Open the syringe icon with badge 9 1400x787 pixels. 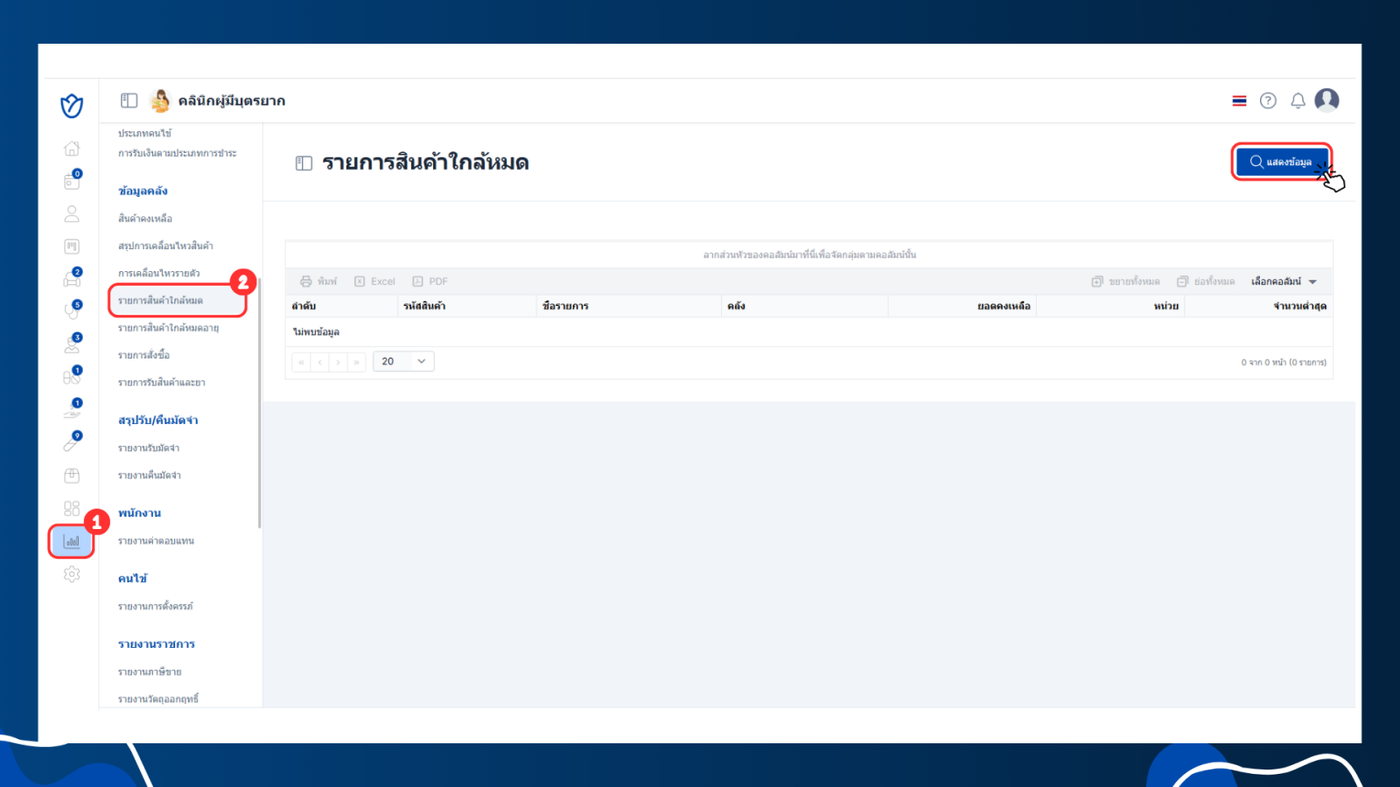pos(72,443)
